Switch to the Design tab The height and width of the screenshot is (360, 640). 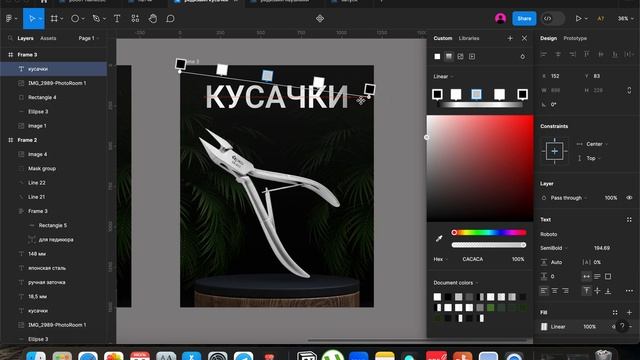pyautogui.click(x=548, y=38)
